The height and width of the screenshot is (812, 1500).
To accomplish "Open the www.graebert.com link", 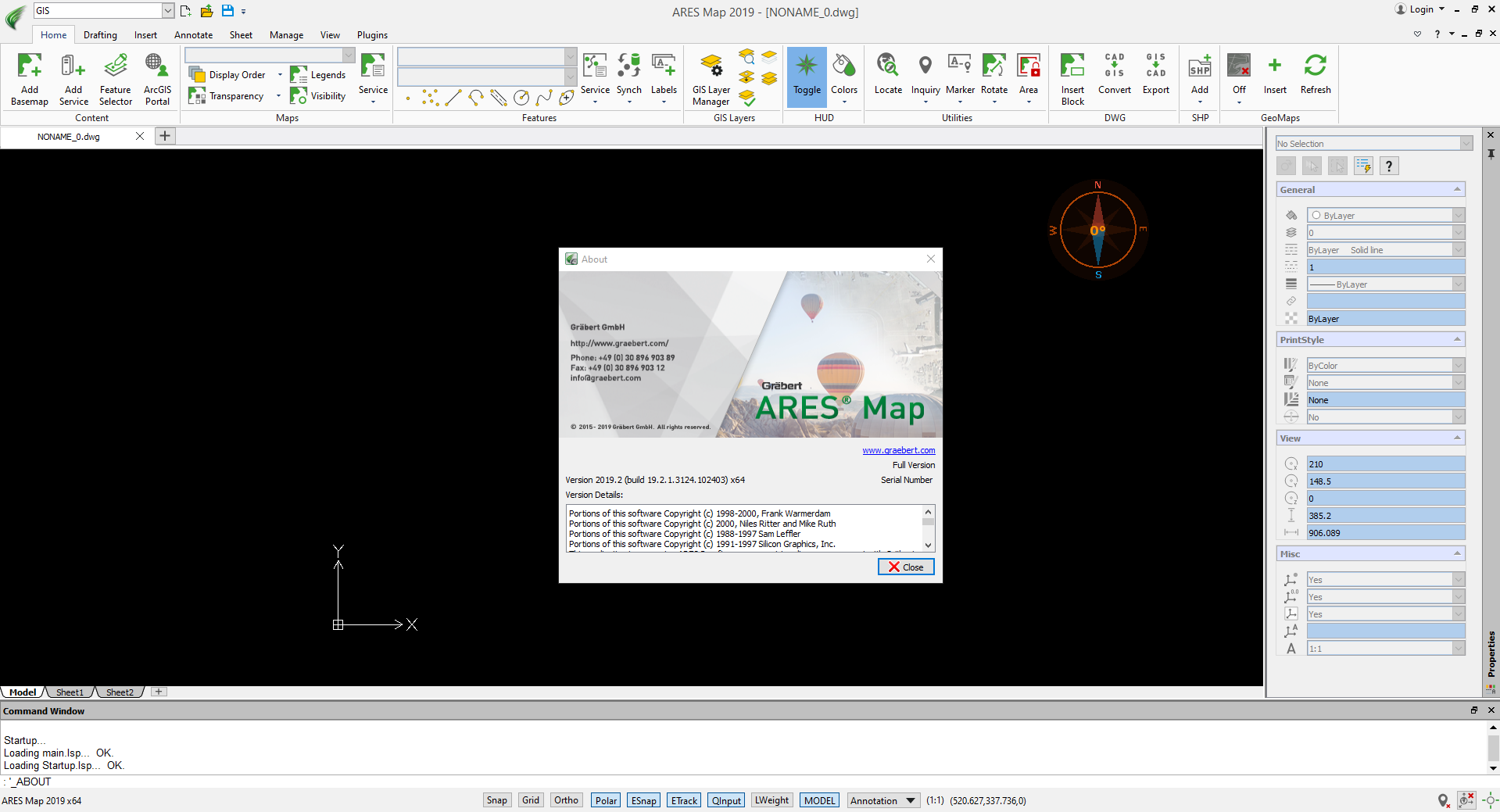I will point(898,450).
